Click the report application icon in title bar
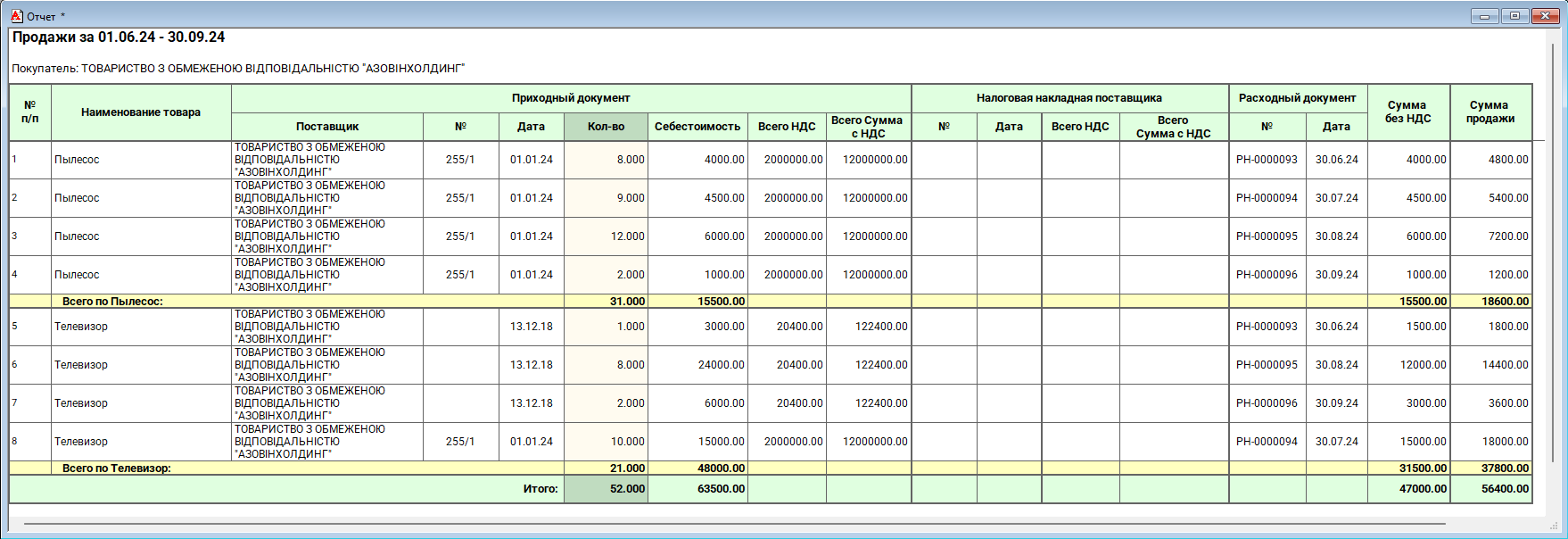Viewport: 1568px width, 539px height. pos(16,16)
